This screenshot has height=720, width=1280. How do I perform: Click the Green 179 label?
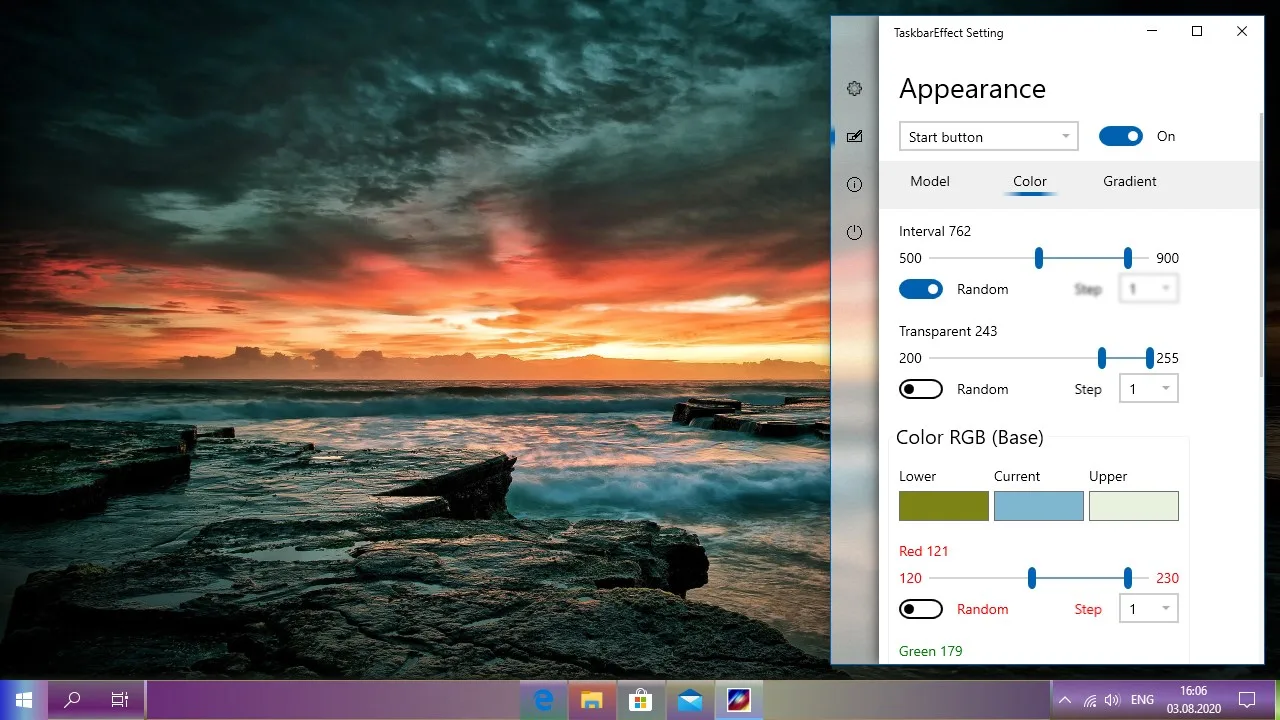click(x=931, y=651)
